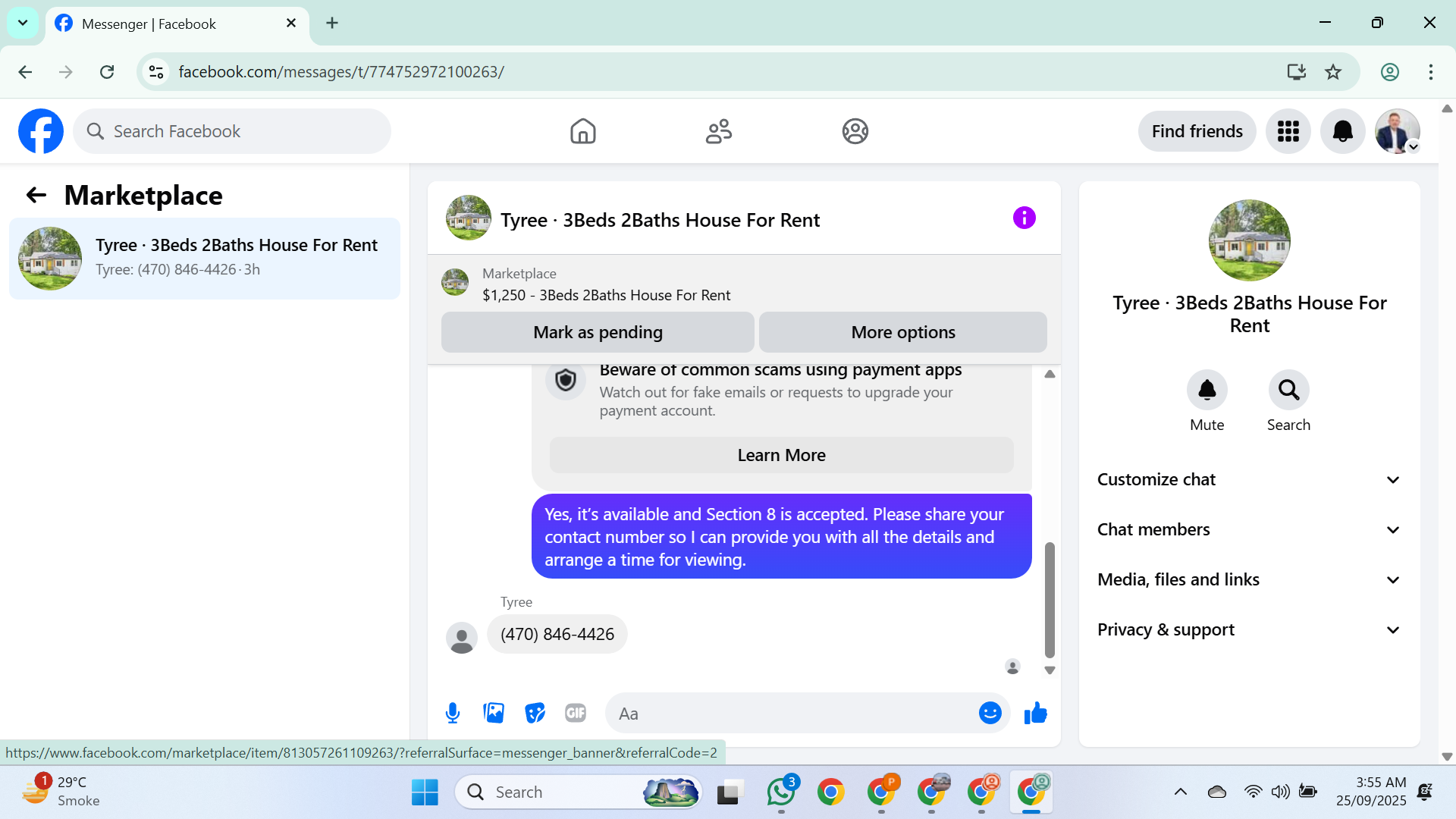Viewport: 1456px width, 819px height.
Task: Choose a sticker icon in composer
Action: 535,714
